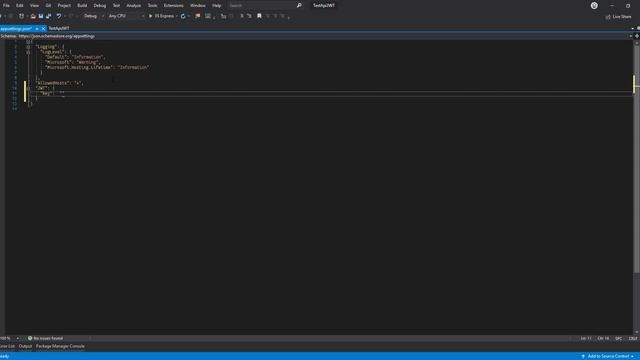Open the File menu
Viewport: 640px width, 360px height.
click(x=6, y=6)
